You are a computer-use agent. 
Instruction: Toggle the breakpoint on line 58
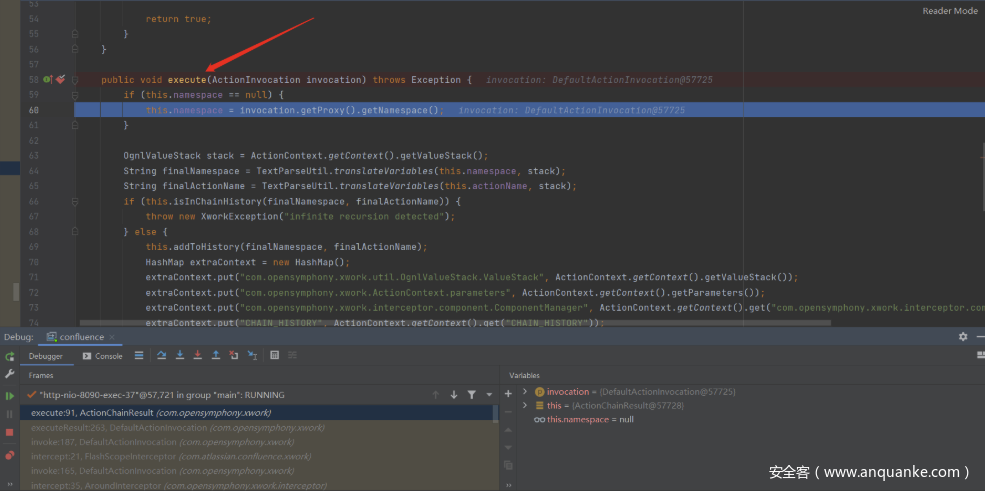click(x=60, y=79)
